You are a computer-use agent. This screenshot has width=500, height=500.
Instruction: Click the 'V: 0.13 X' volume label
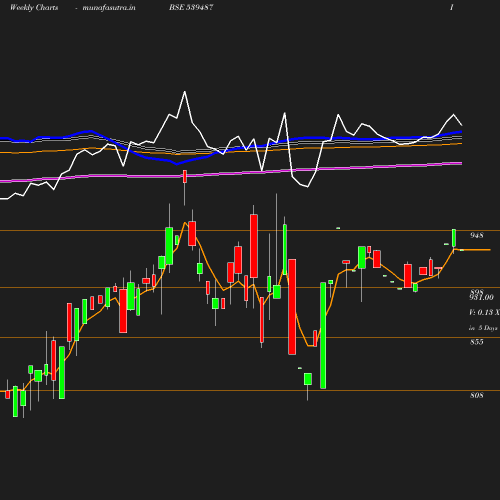[484, 312]
